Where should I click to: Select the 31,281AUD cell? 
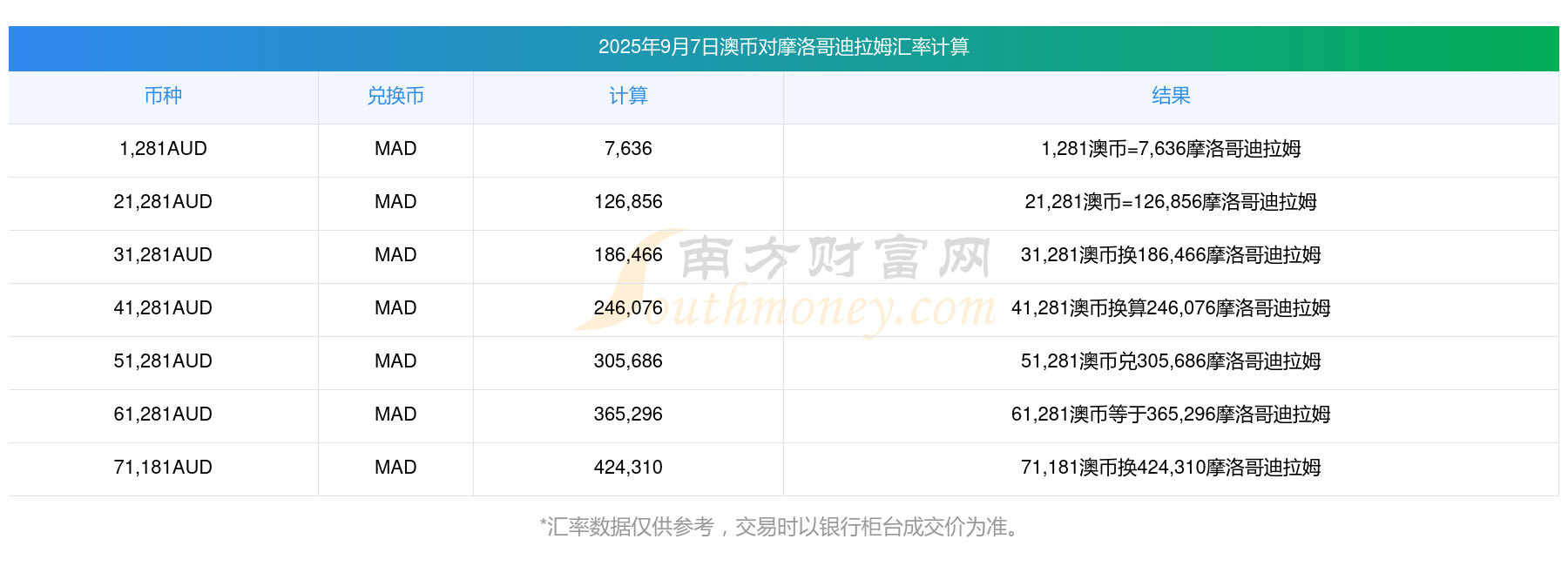pos(163,255)
